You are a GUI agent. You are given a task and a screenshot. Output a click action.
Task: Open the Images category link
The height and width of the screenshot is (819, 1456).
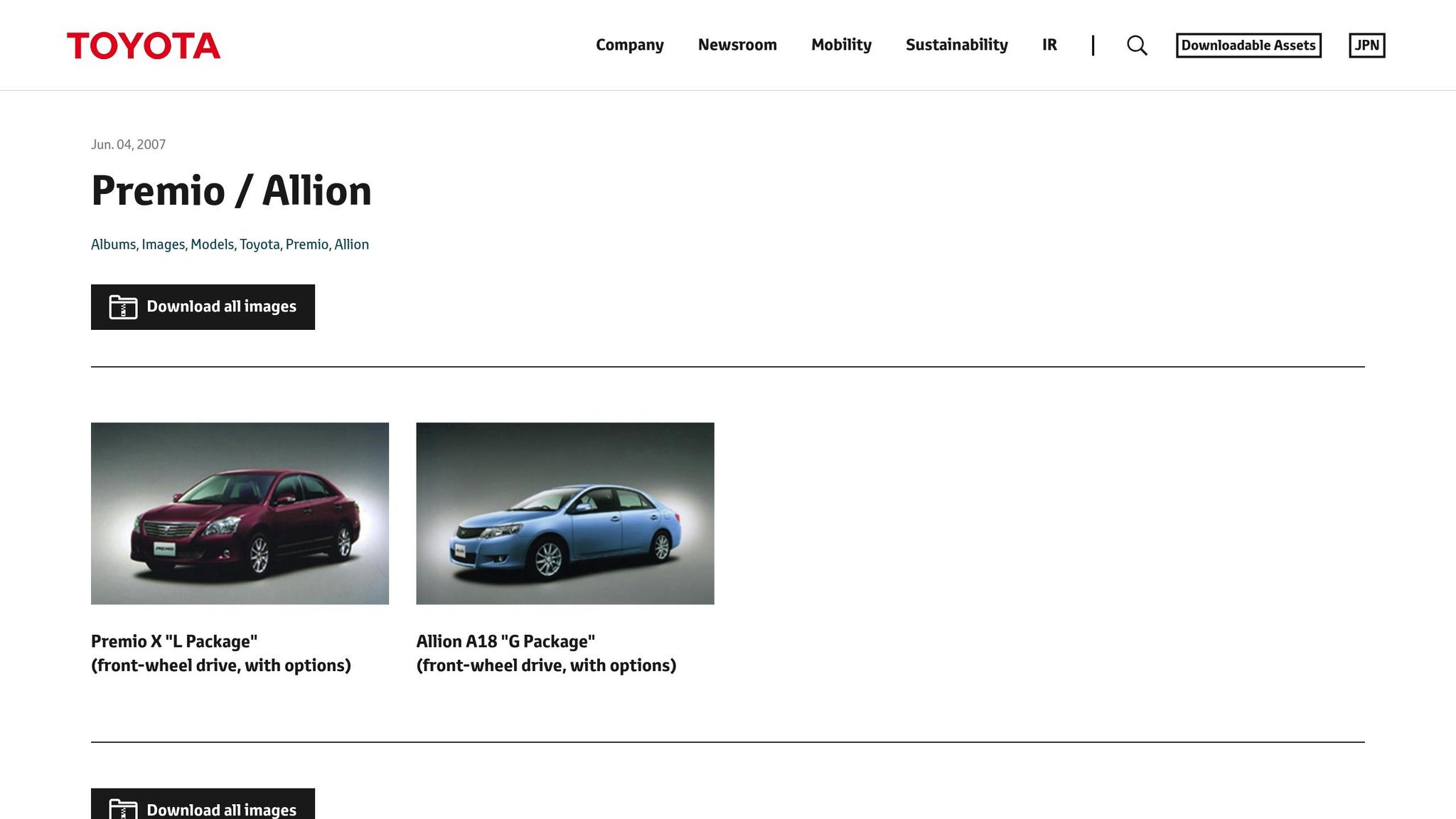click(x=164, y=244)
